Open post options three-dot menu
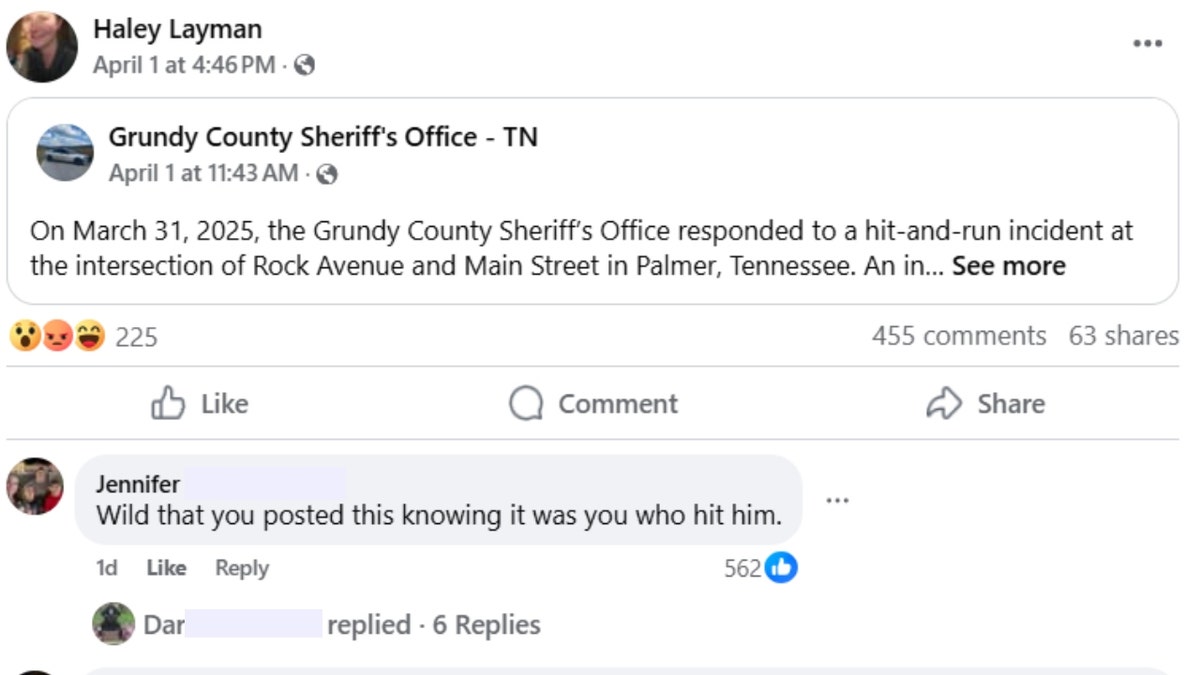 [x=1147, y=44]
